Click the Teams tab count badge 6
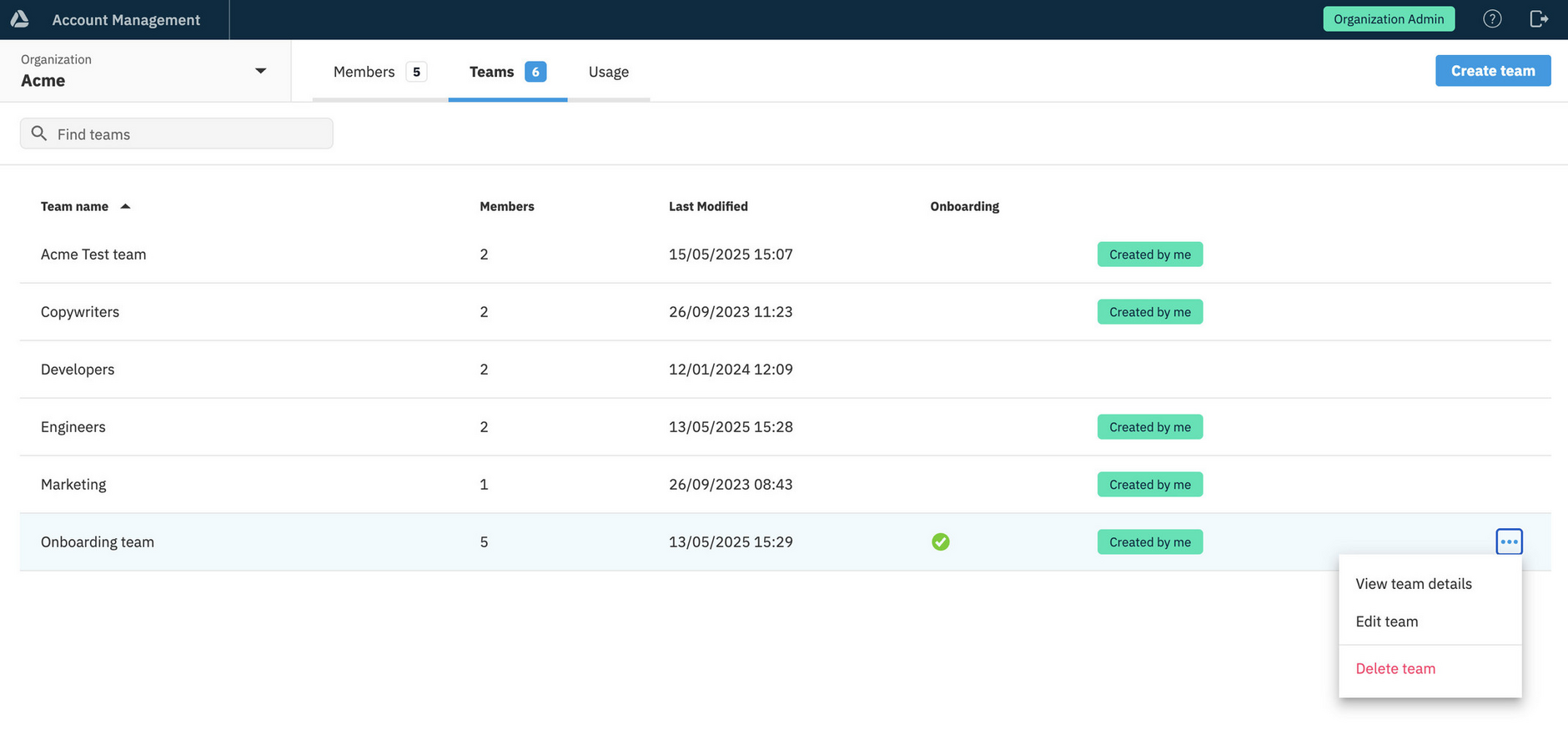This screenshot has height=750, width=1568. point(535,72)
